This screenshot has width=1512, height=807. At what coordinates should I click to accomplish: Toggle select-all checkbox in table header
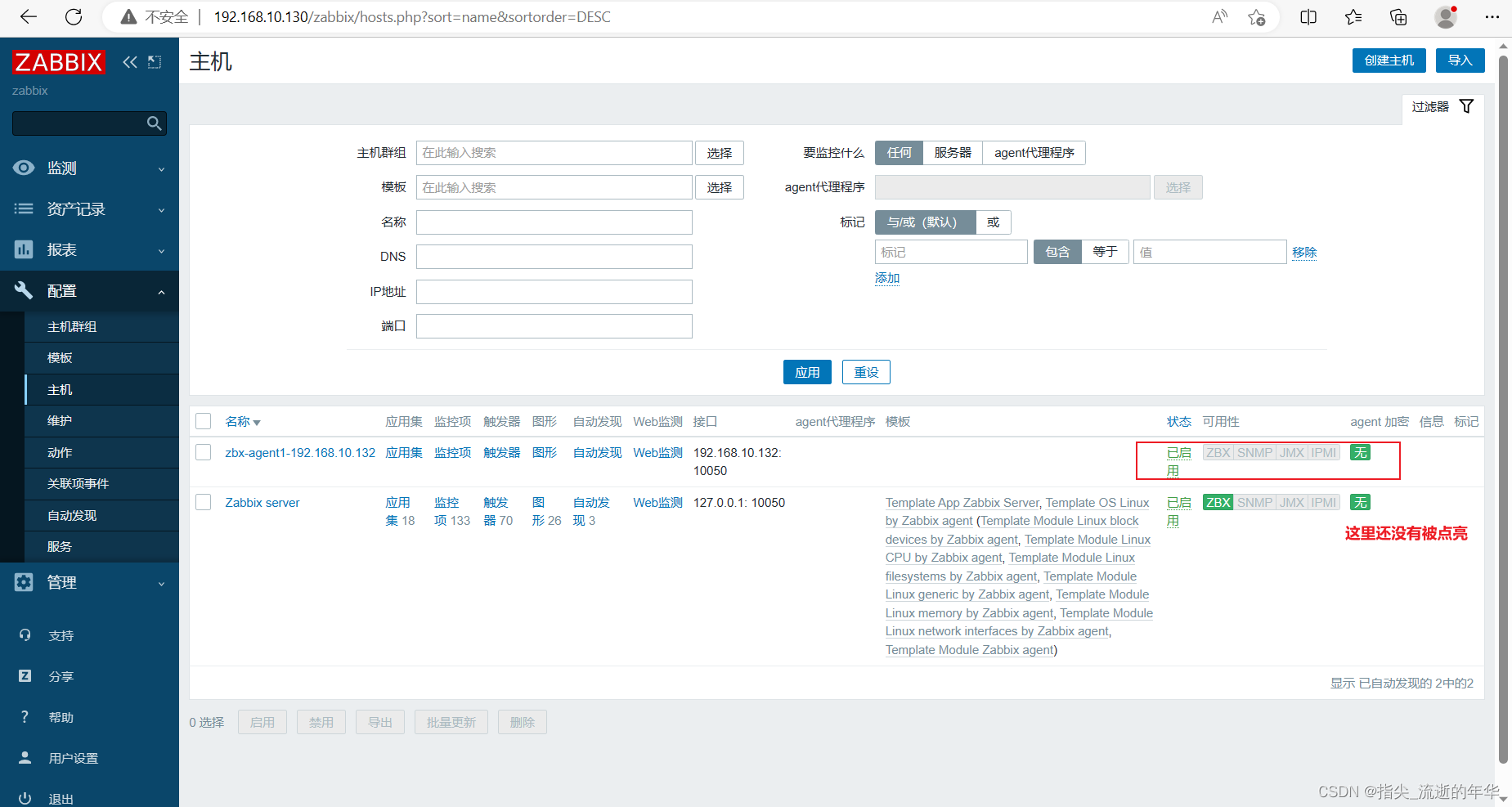204,421
